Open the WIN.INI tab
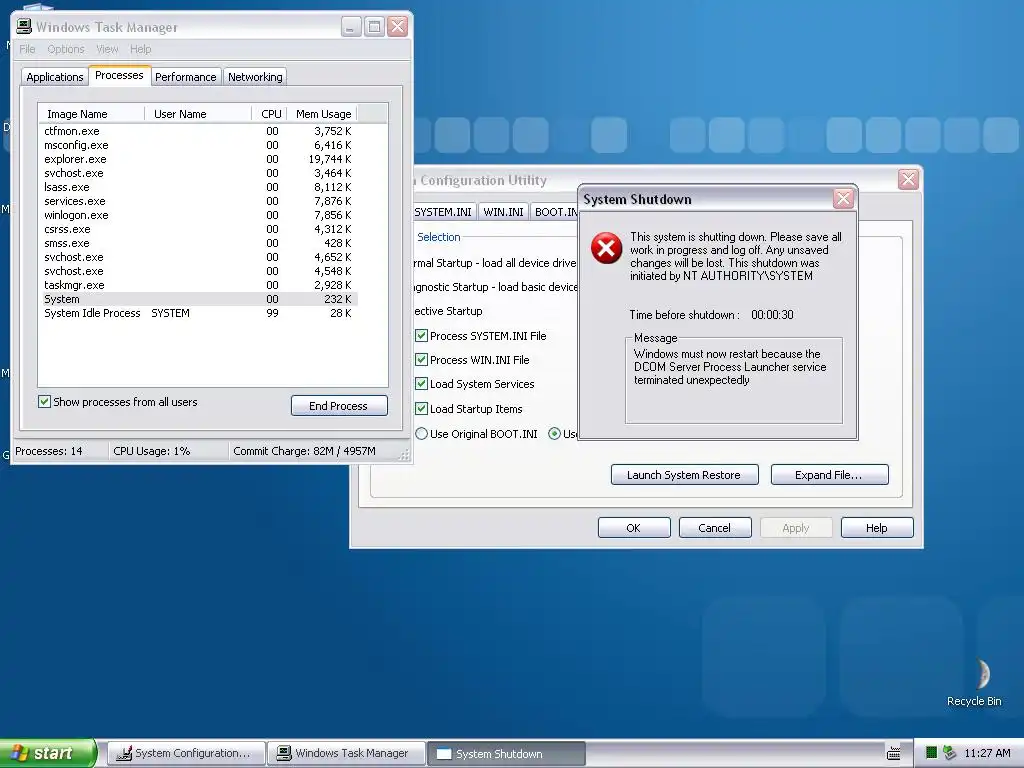1024x768 pixels. (503, 212)
